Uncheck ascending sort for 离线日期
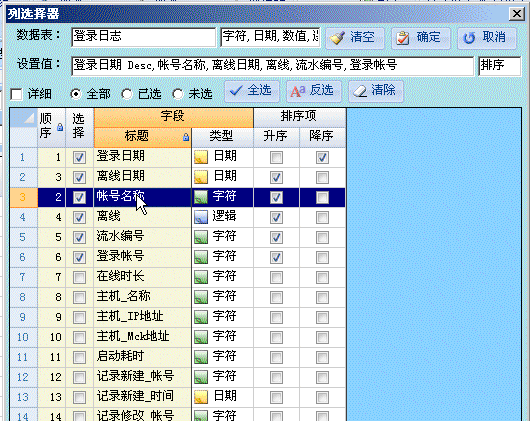Image resolution: width=530 pixels, height=421 pixels. coord(276,177)
